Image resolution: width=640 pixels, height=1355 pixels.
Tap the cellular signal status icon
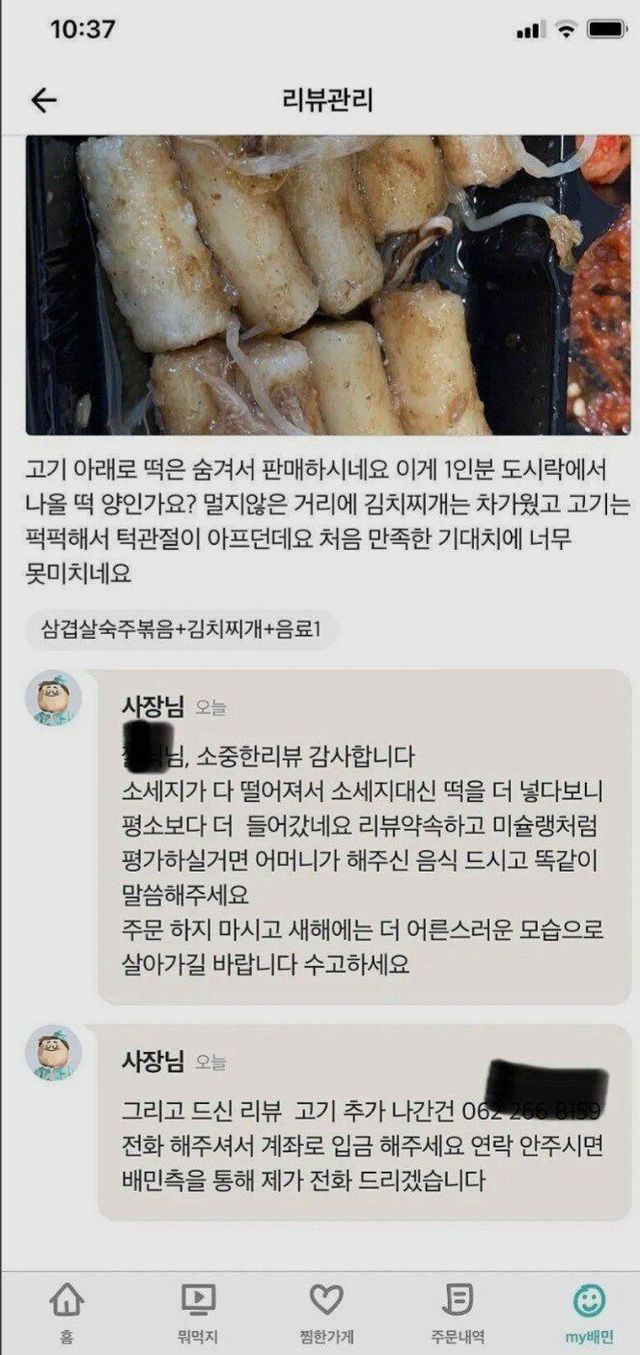530,31
